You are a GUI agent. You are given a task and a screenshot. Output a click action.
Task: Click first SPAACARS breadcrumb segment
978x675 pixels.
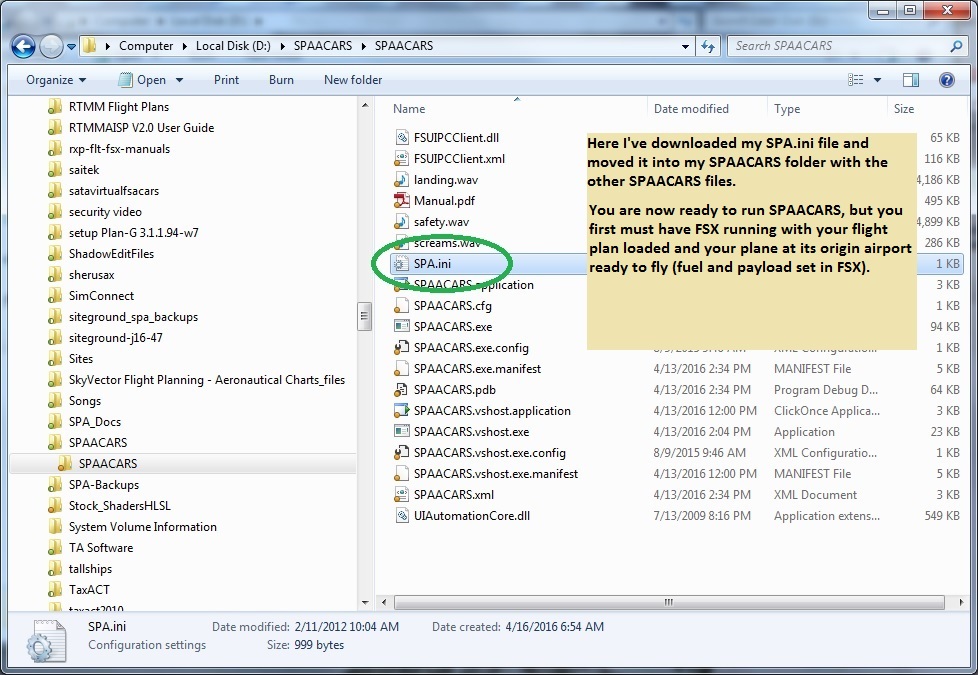click(323, 46)
